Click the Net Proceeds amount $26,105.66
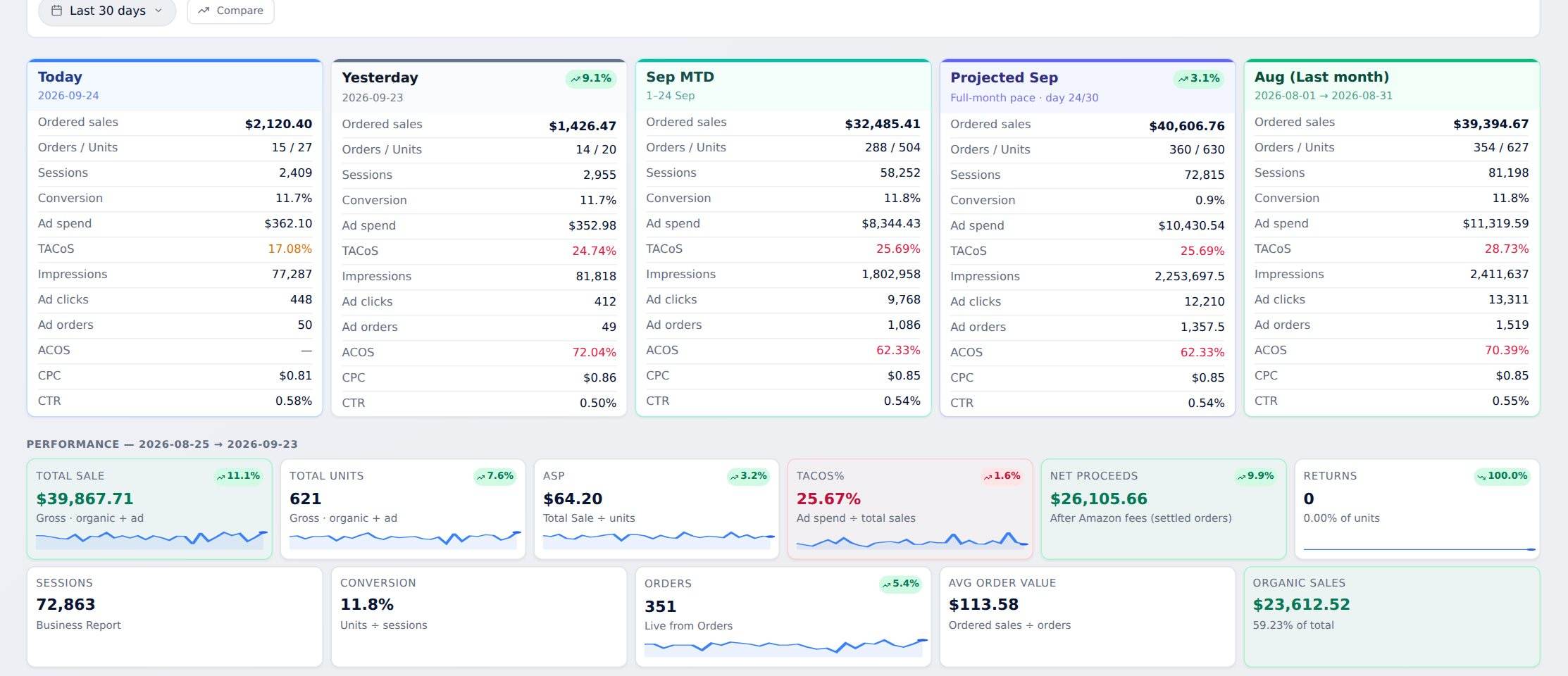1568x676 pixels. [x=1099, y=499]
